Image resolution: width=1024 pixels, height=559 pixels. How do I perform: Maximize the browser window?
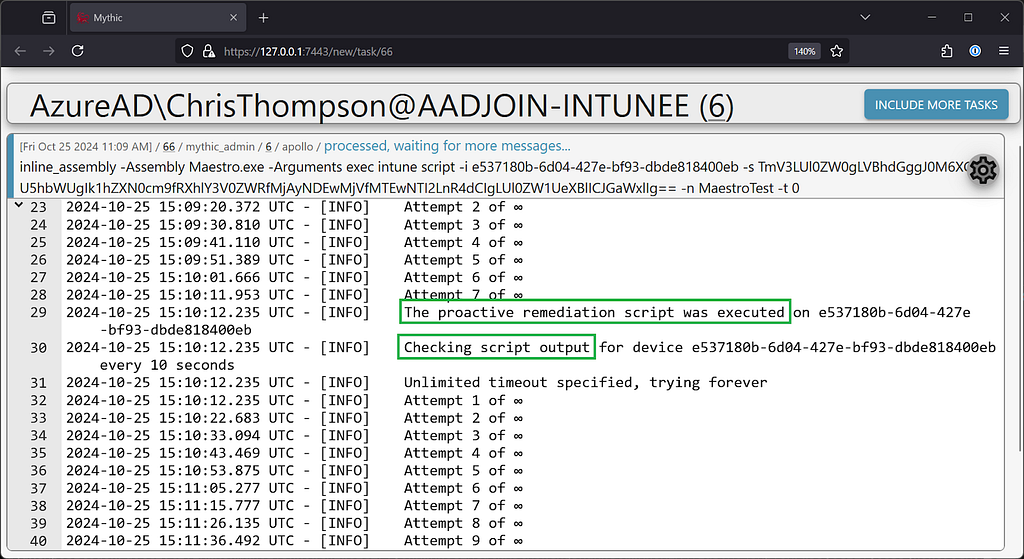(968, 18)
